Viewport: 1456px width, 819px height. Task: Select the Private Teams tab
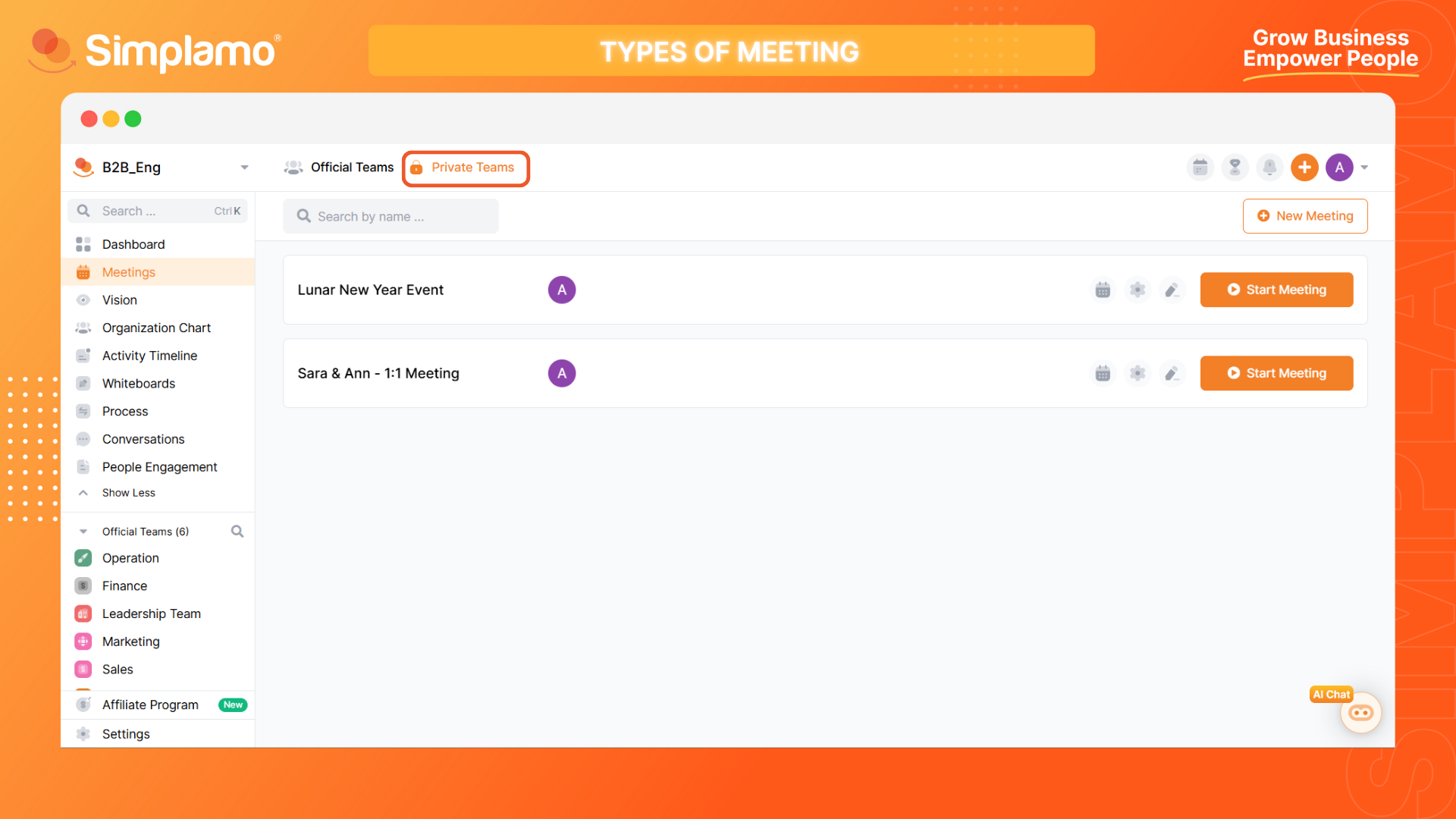tap(465, 168)
